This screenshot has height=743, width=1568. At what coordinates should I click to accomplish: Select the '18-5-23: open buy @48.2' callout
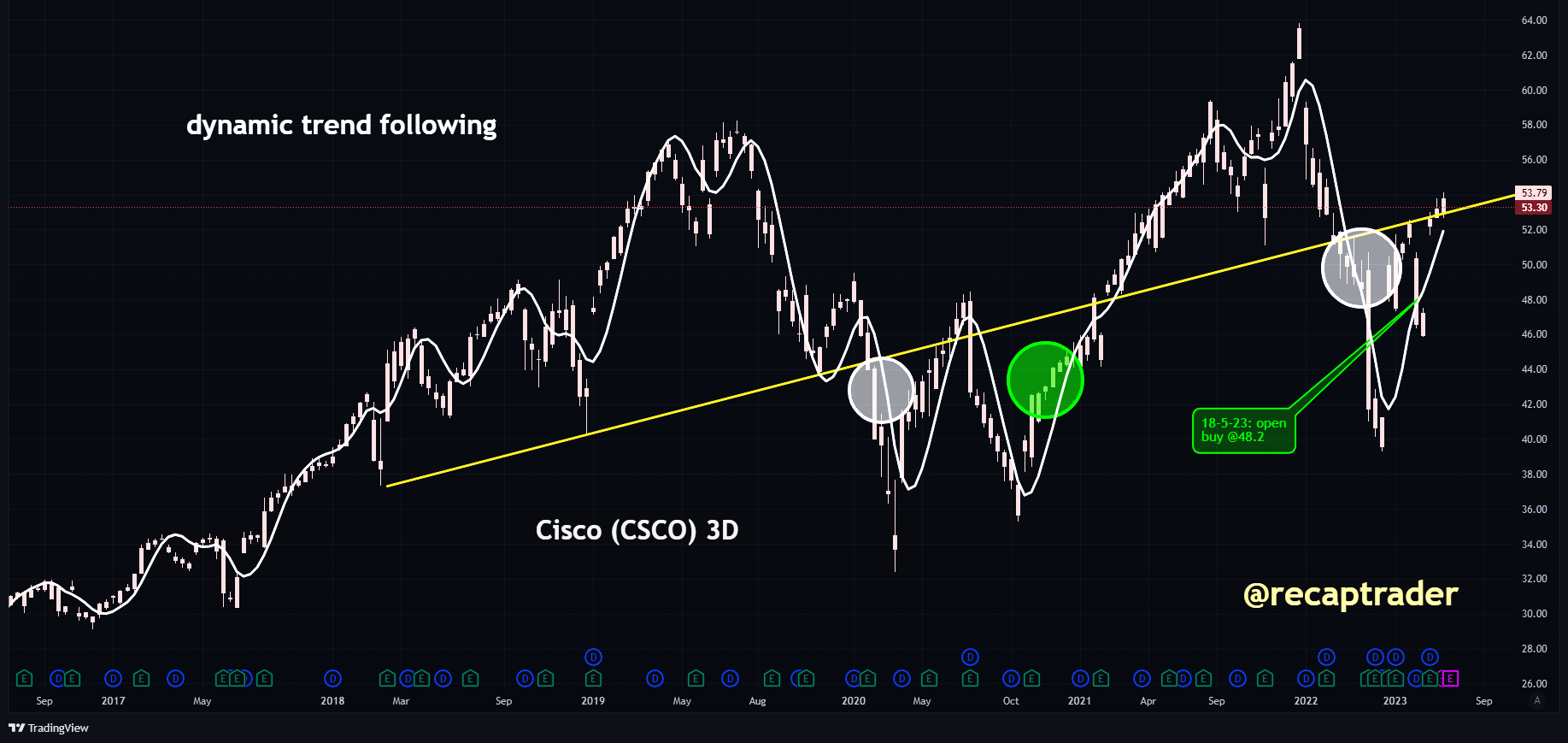(x=1243, y=430)
